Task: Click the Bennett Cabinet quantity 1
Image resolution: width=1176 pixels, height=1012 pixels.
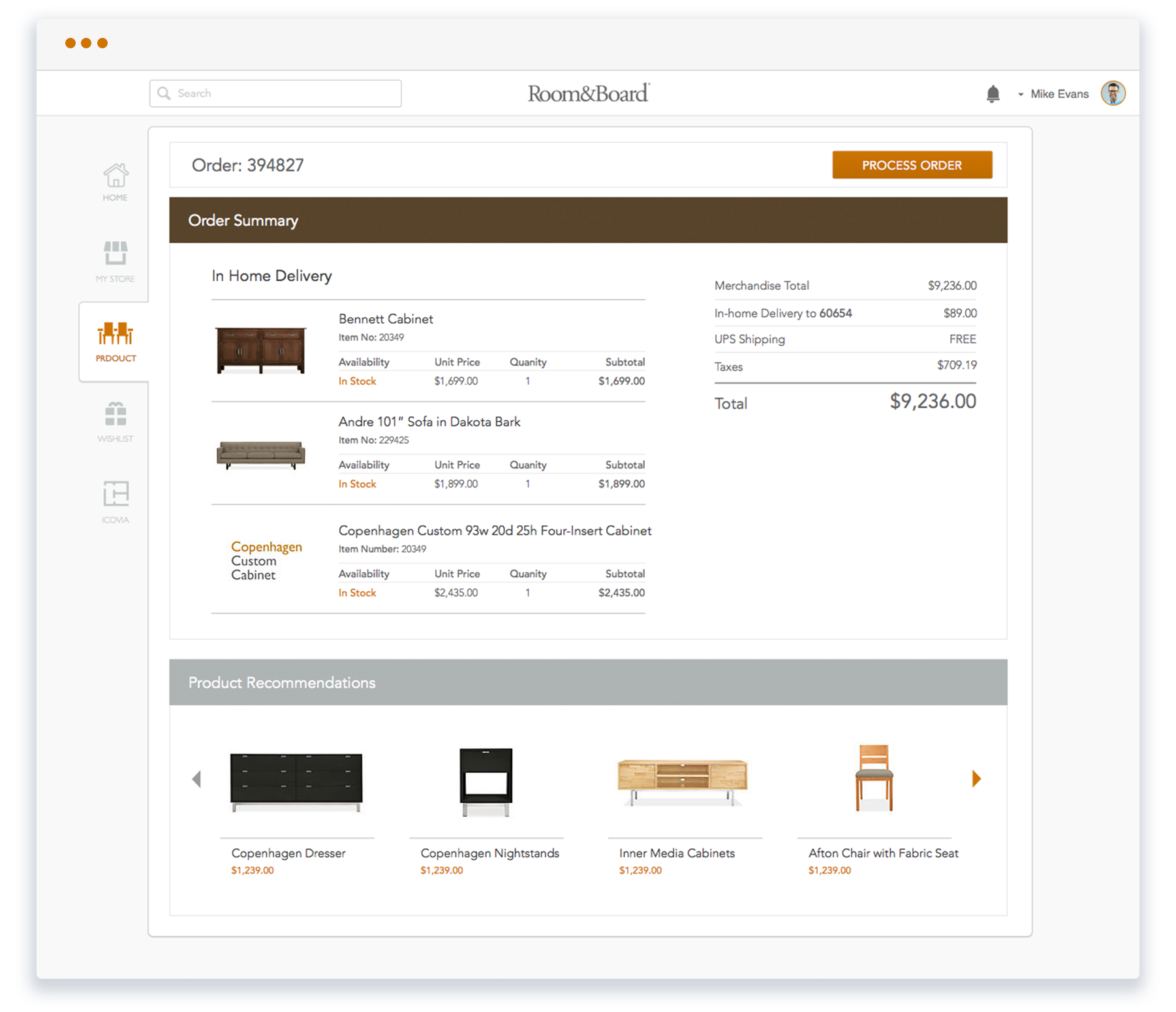Action: pyautogui.click(x=528, y=381)
